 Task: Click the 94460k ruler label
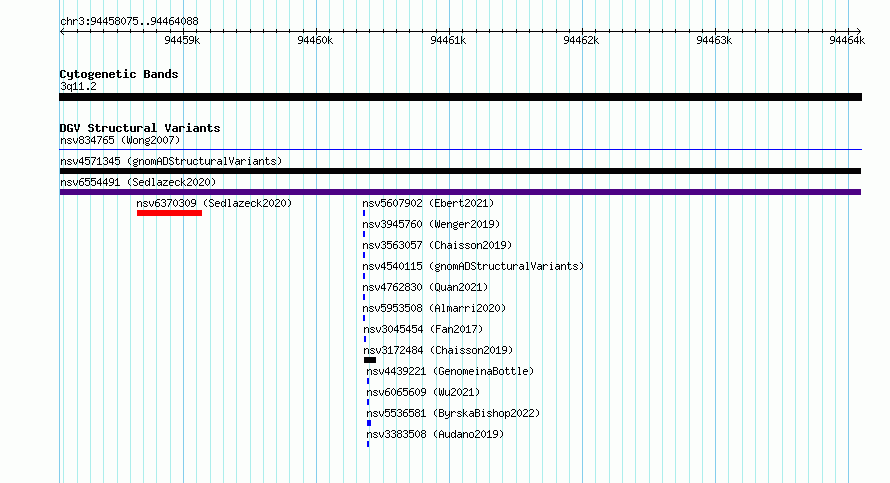pyautogui.click(x=315, y=40)
